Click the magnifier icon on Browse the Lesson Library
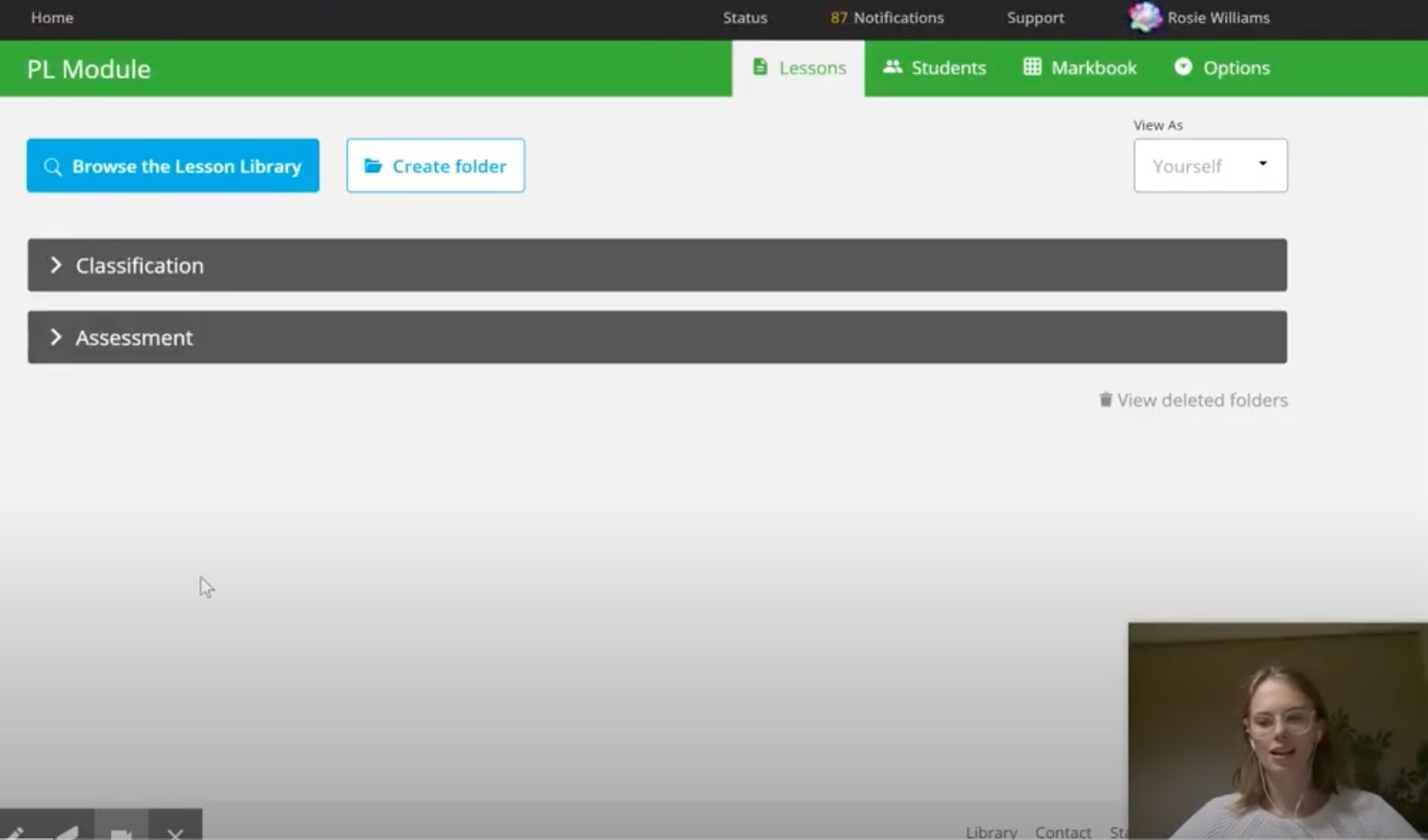The image size is (1428, 840). pos(53,167)
